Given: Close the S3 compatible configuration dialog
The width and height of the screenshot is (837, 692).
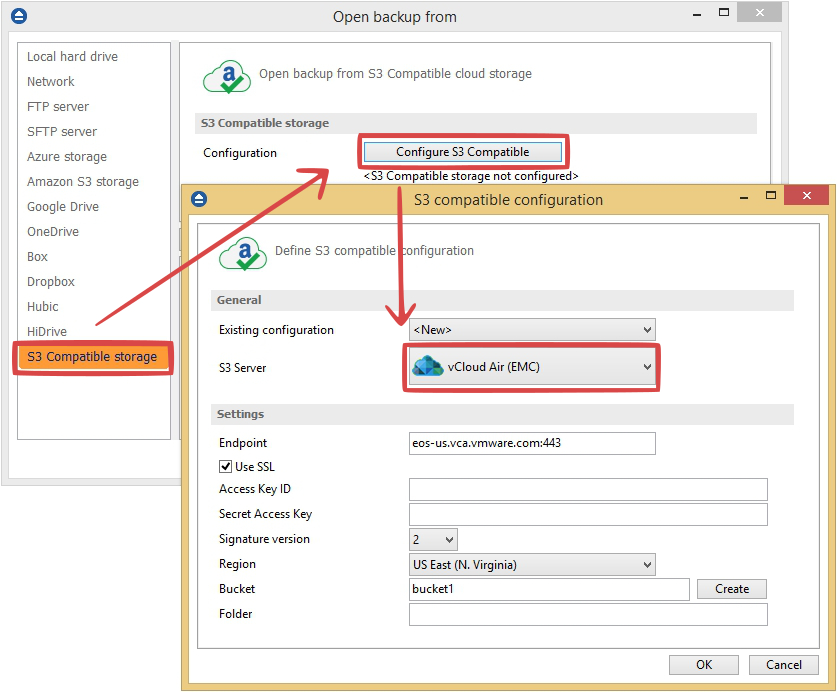Looking at the screenshot, I should [x=807, y=195].
